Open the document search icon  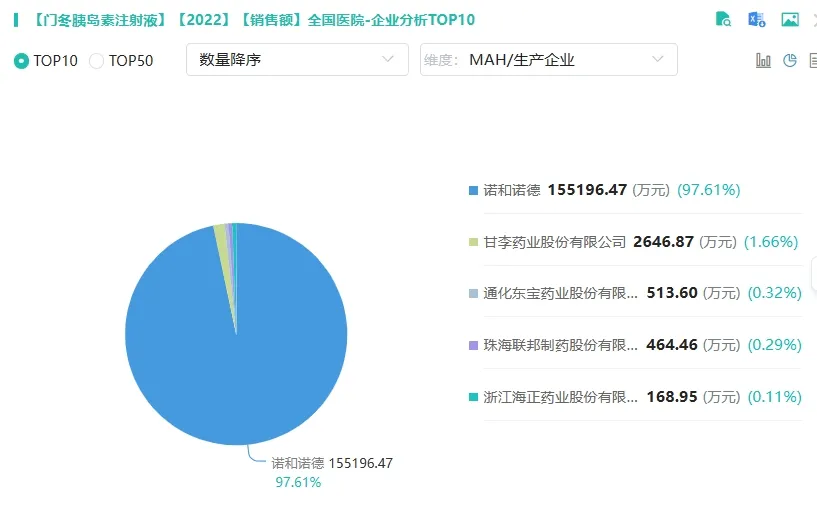[723, 19]
